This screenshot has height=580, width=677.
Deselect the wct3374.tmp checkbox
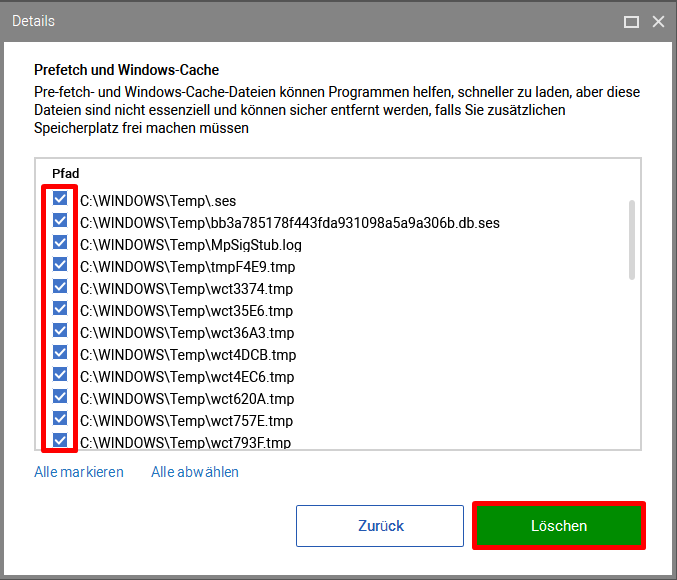tap(60, 286)
